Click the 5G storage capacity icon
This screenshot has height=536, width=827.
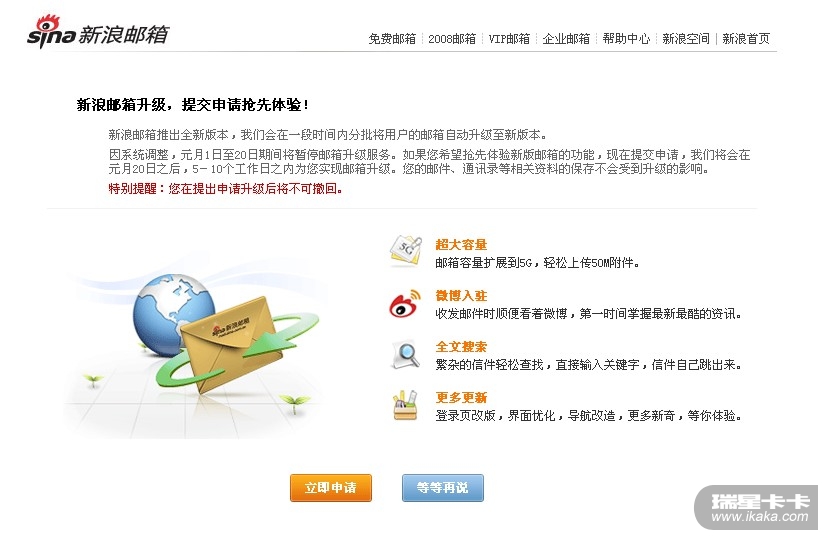click(406, 251)
